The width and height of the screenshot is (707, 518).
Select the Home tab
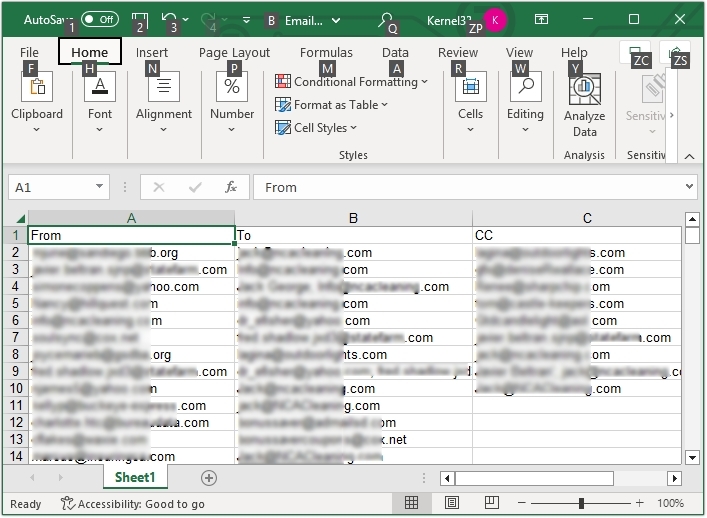pos(90,52)
